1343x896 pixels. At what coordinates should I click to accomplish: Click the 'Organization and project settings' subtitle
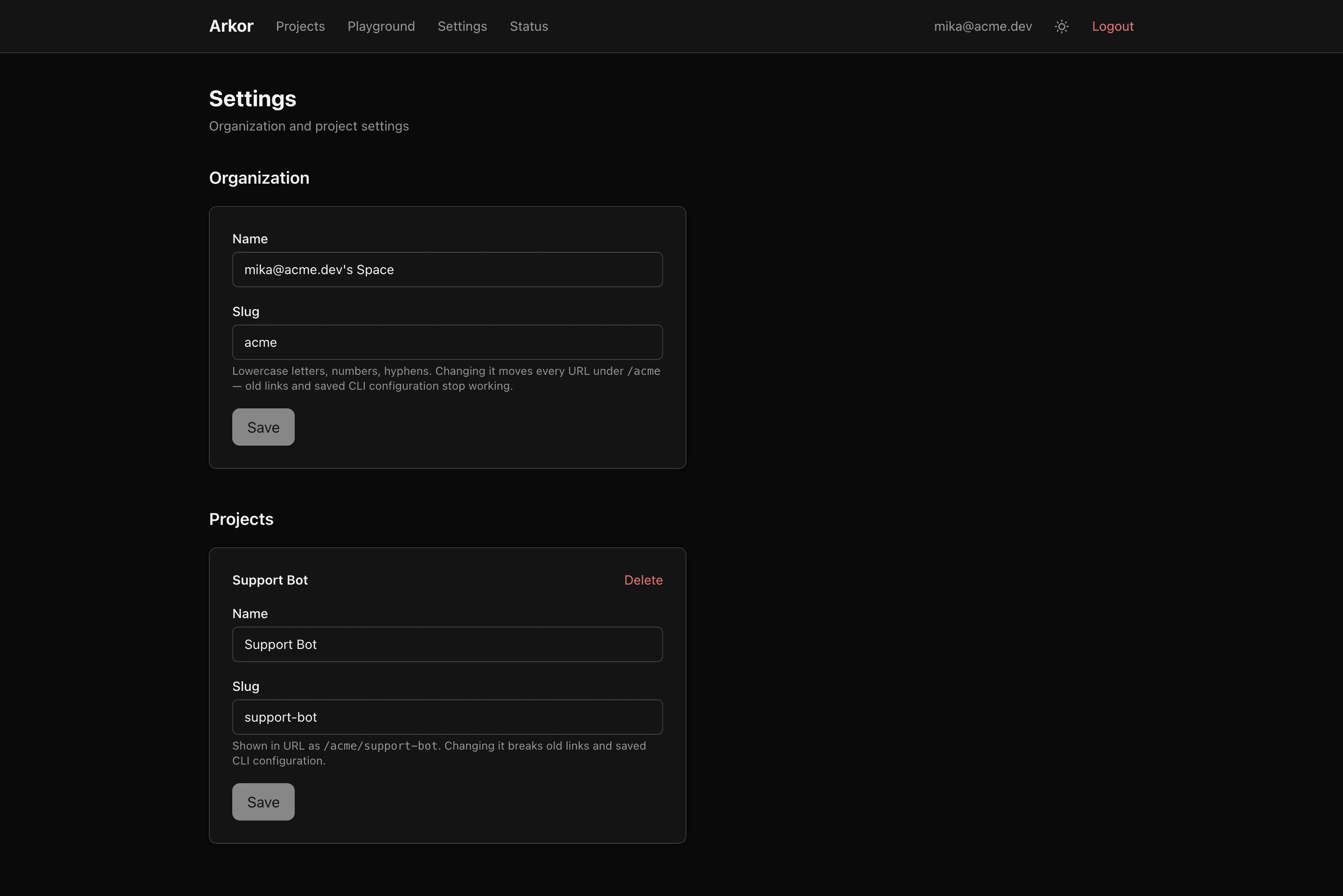click(309, 126)
